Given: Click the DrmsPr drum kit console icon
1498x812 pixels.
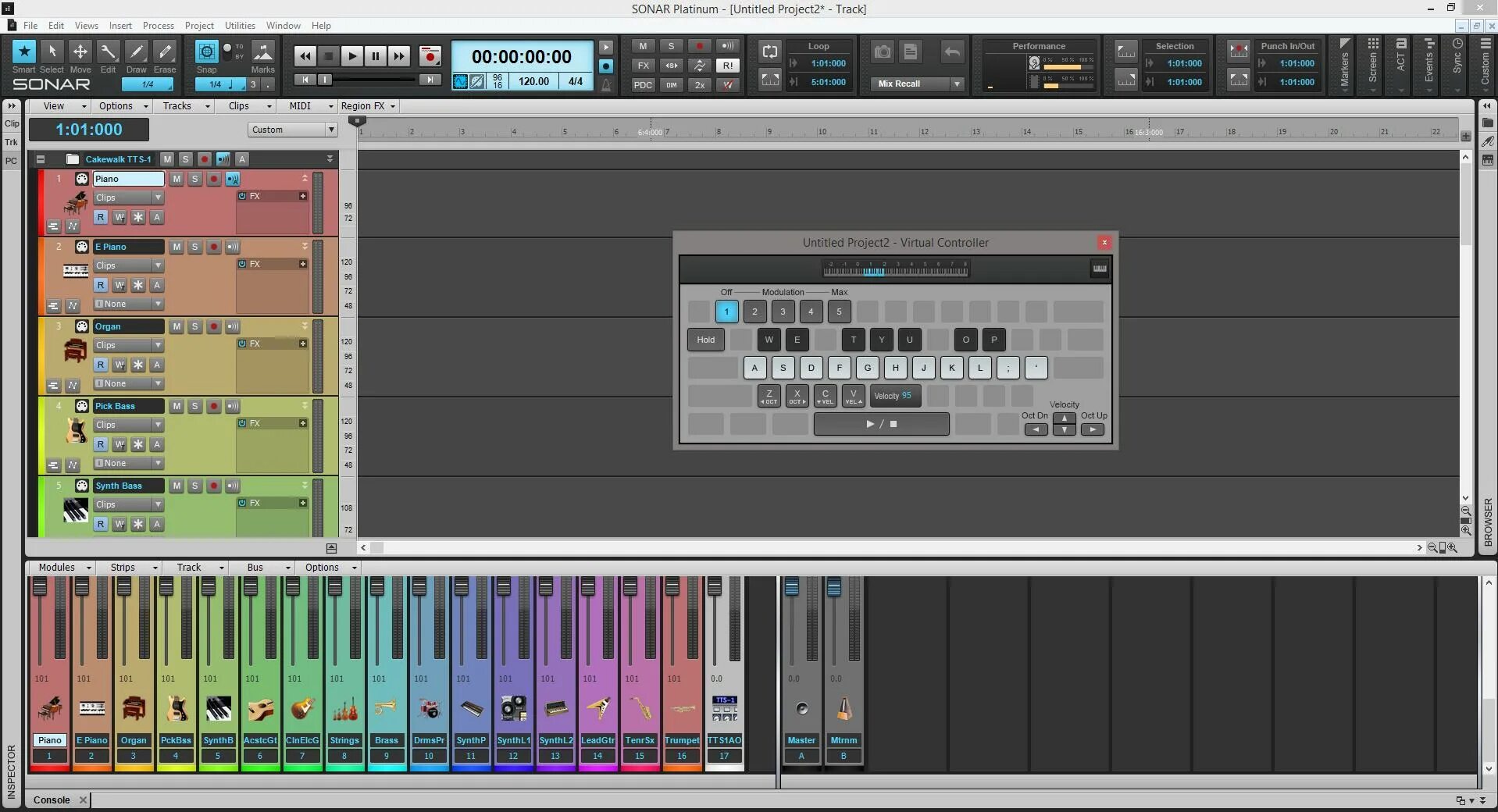Looking at the screenshot, I should pos(428,708).
